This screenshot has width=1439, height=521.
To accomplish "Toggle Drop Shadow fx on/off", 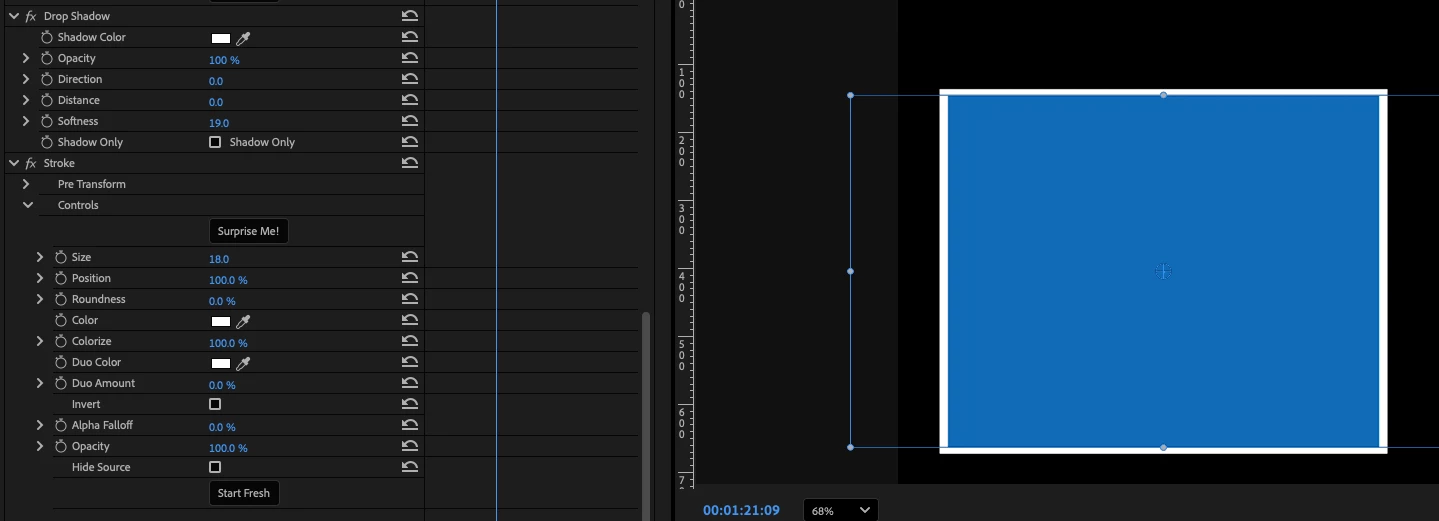I will click(30, 16).
